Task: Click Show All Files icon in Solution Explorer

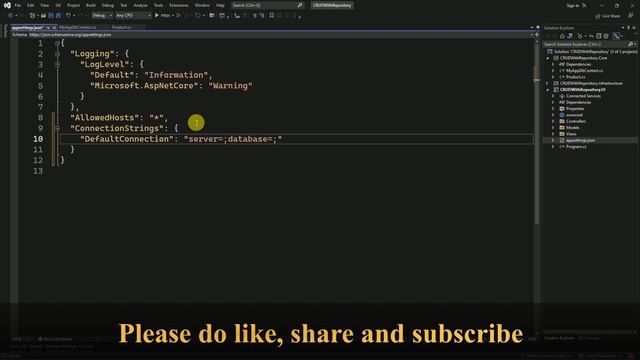Action: [x=606, y=36]
